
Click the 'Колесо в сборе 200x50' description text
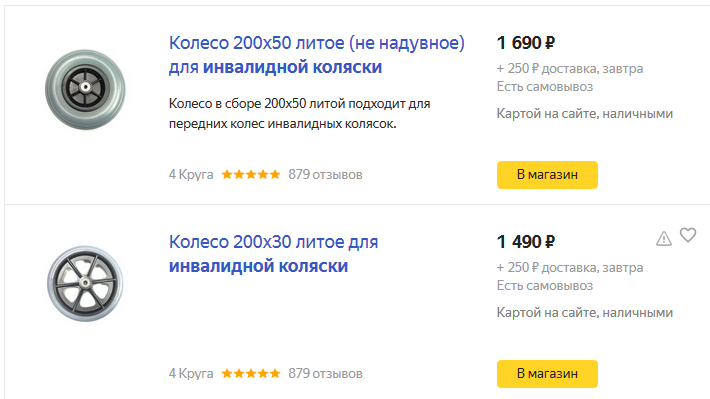299,113
